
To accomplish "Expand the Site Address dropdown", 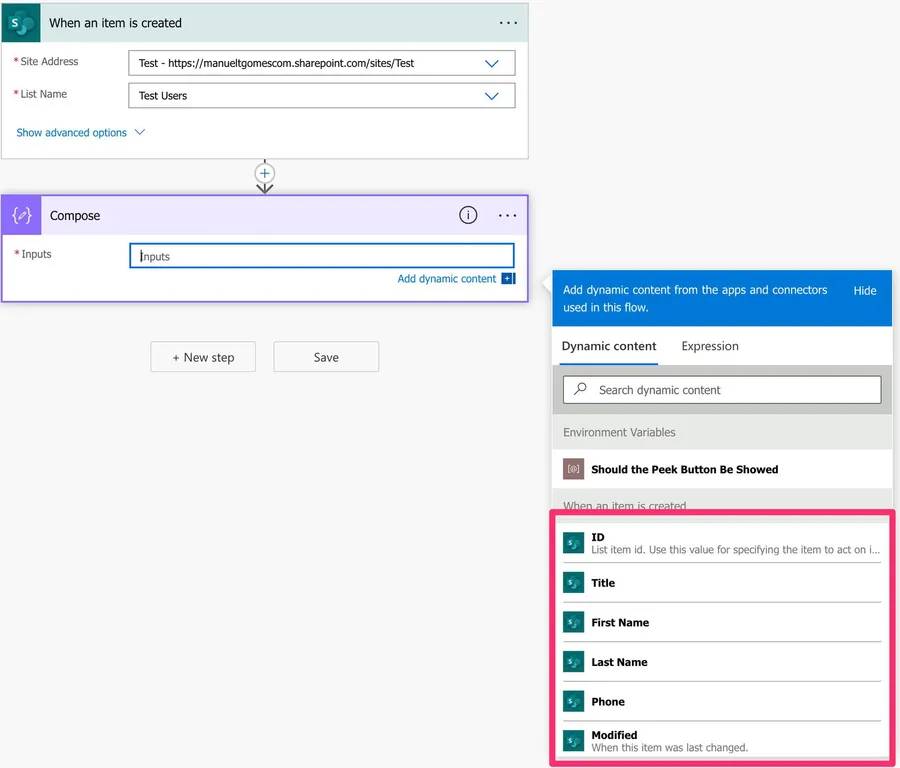I will coord(491,63).
